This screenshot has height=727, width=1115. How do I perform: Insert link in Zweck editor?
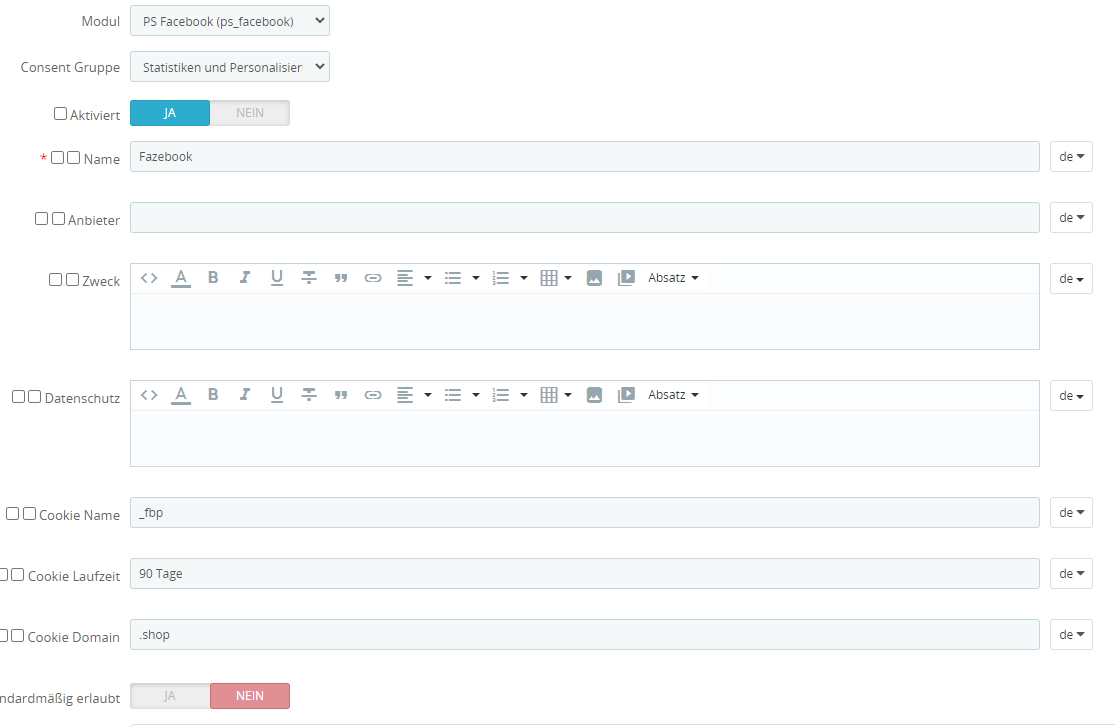[x=373, y=278]
